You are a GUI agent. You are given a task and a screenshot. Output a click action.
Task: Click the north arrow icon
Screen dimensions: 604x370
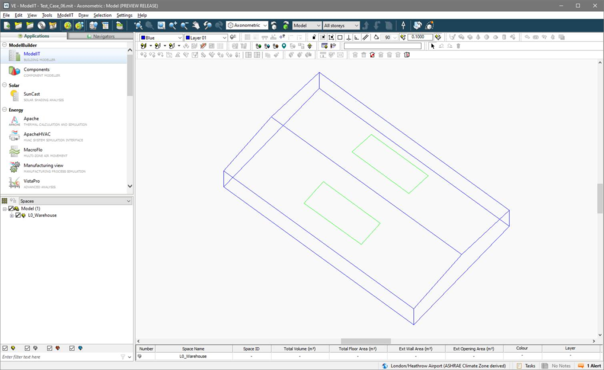click(x=403, y=25)
